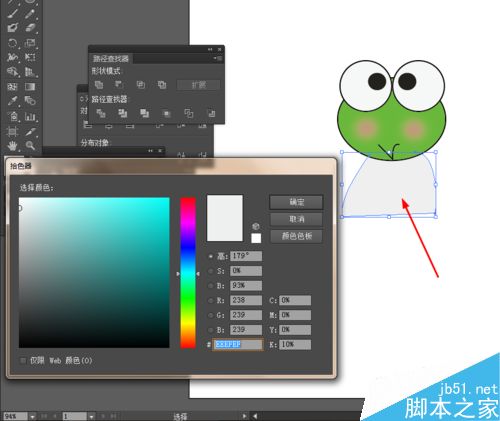Select the Gradient tool
This screenshot has height=421, width=500.
point(30,87)
